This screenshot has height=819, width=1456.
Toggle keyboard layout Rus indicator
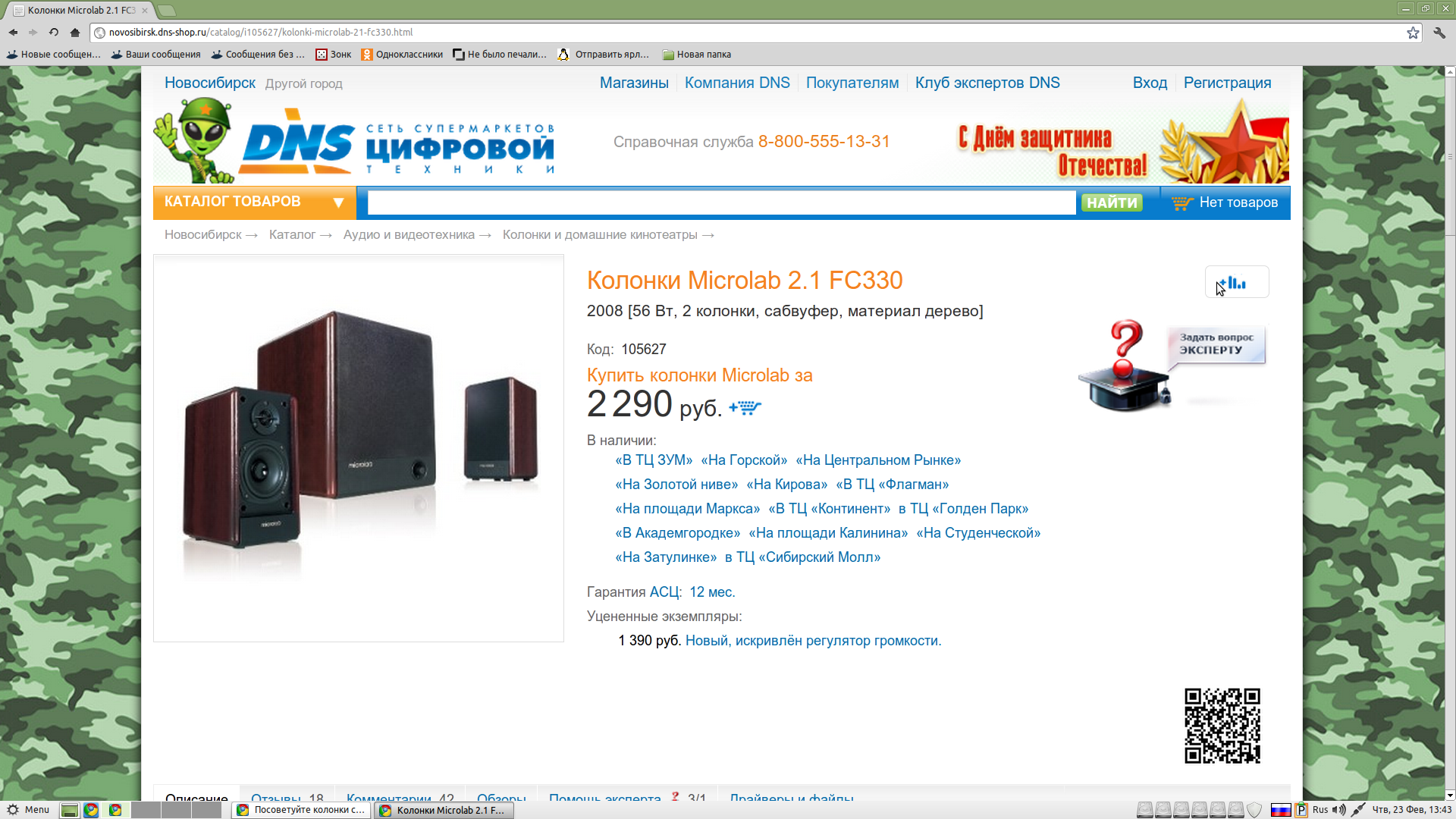coord(1320,810)
